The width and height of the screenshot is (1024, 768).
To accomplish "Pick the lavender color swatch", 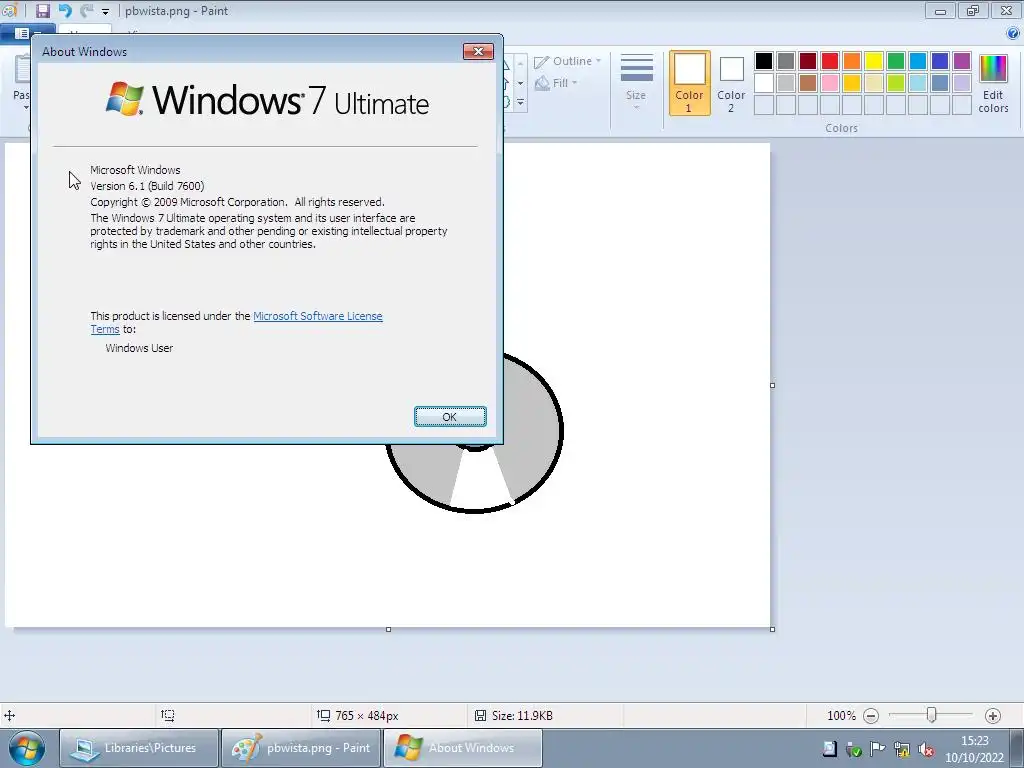I will tap(962, 83).
